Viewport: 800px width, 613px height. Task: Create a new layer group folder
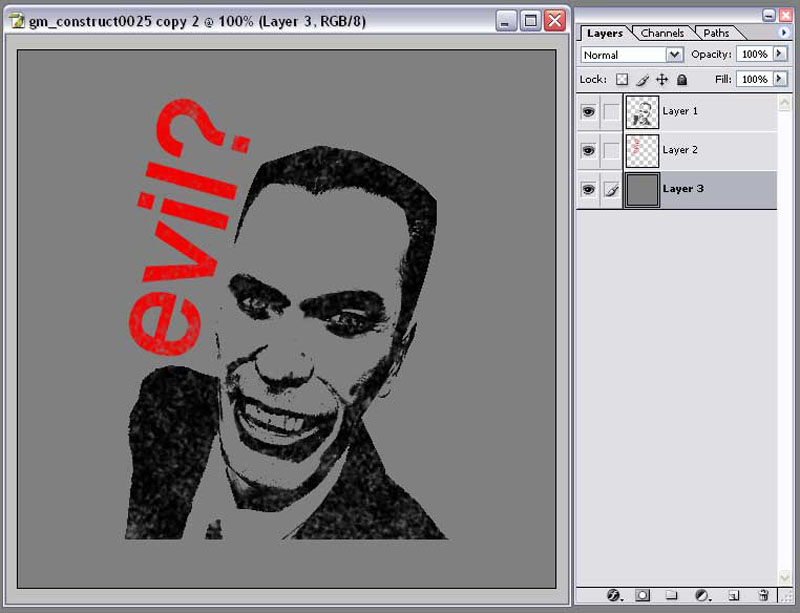(x=672, y=595)
